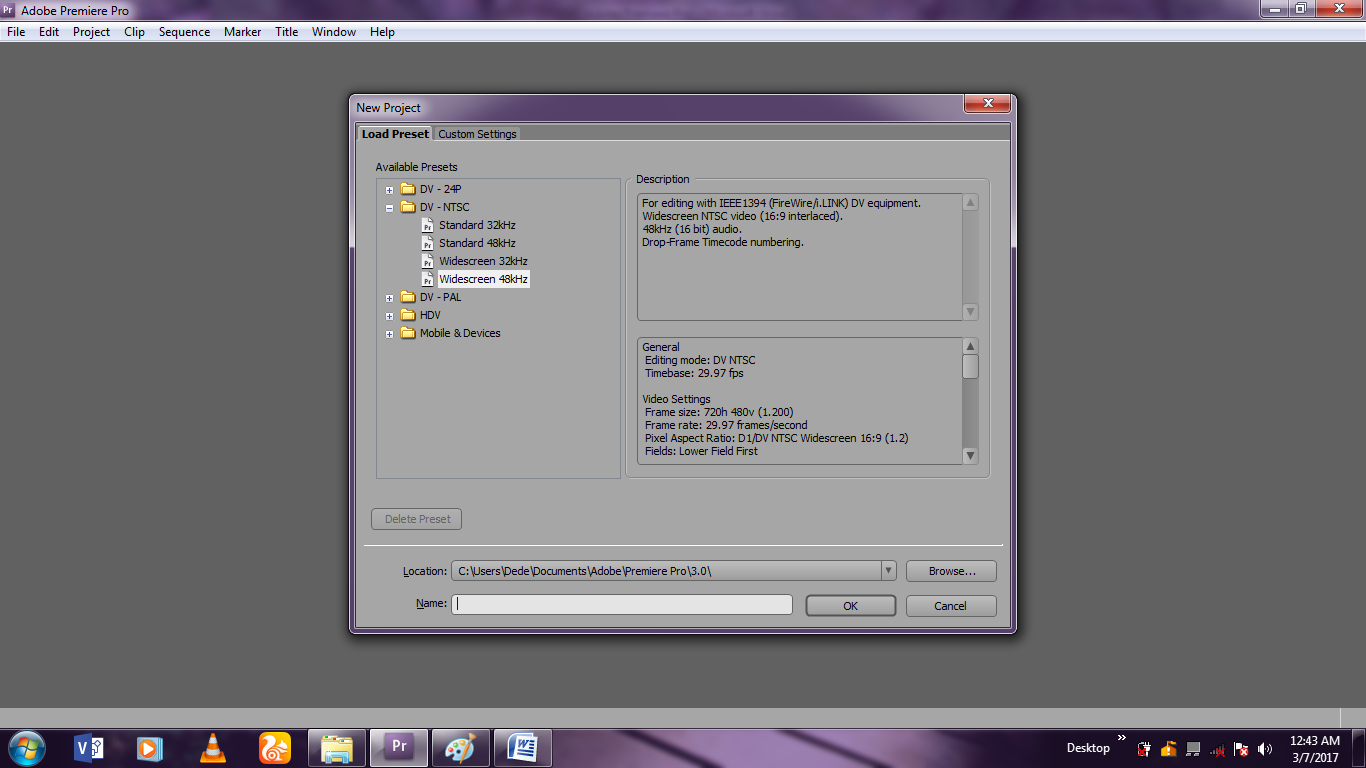This screenshot has width=1366, height=768.
Task: Expand the Mobile & Devices folder
Action: click(x=390, y=334)
